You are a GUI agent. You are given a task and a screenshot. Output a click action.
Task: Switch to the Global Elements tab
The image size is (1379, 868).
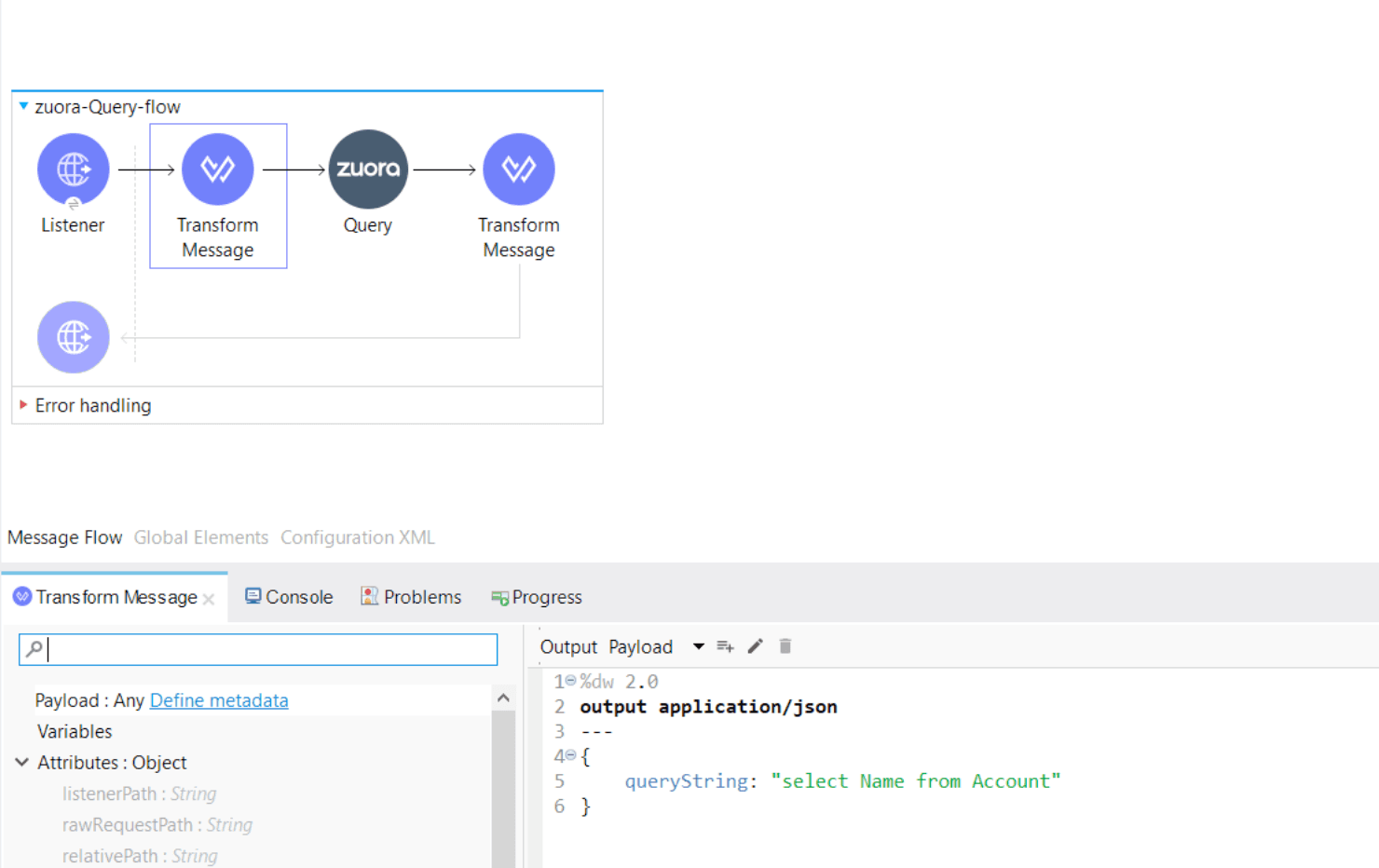tap(200, 537)
